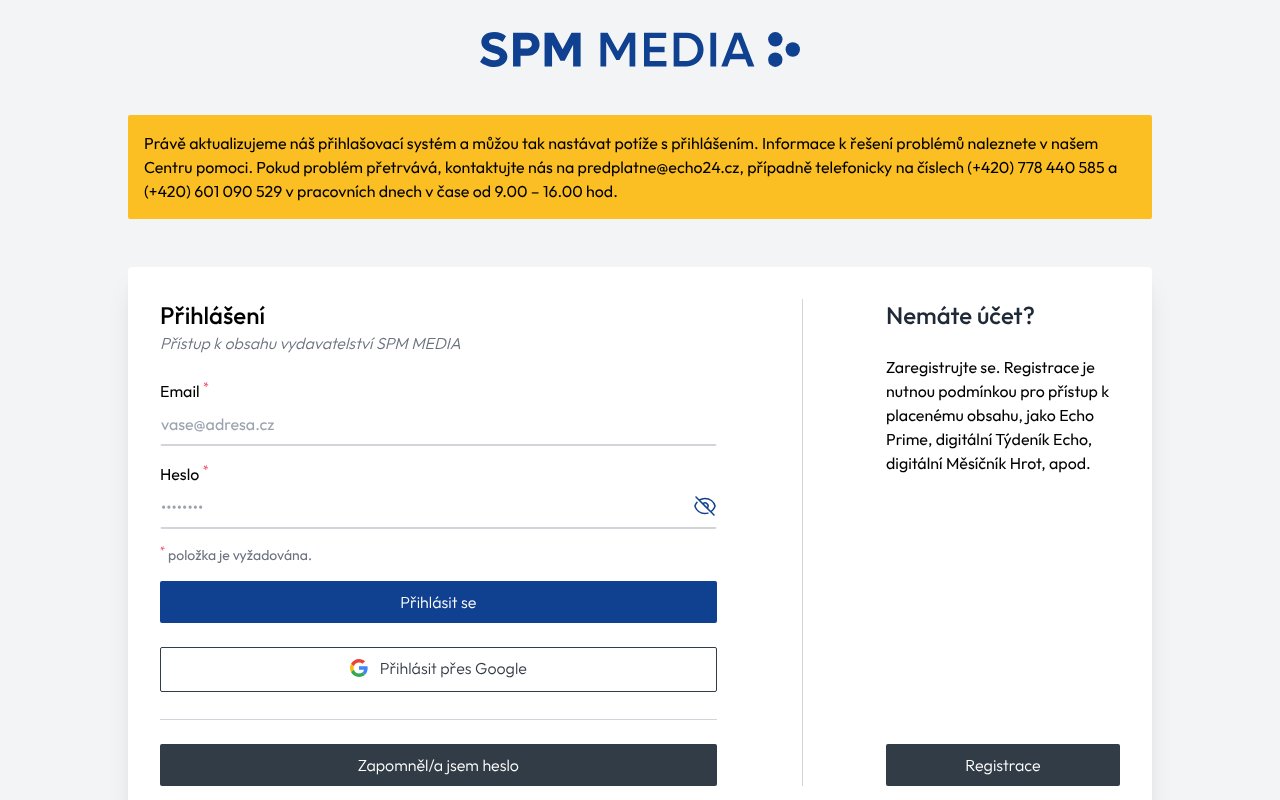This screenshot has width=1280, height=800.
Task: Click the three-dot symbol next to SPM MEDIA
Action: pyautogui.click(x=783, y=48)
